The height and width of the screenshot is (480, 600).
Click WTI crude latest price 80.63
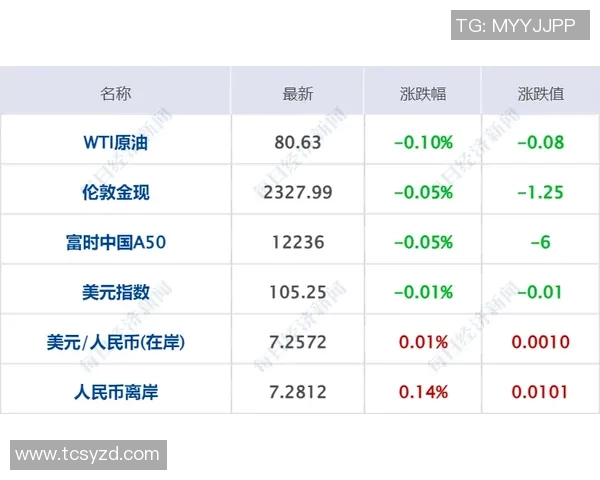coord(298,142)
